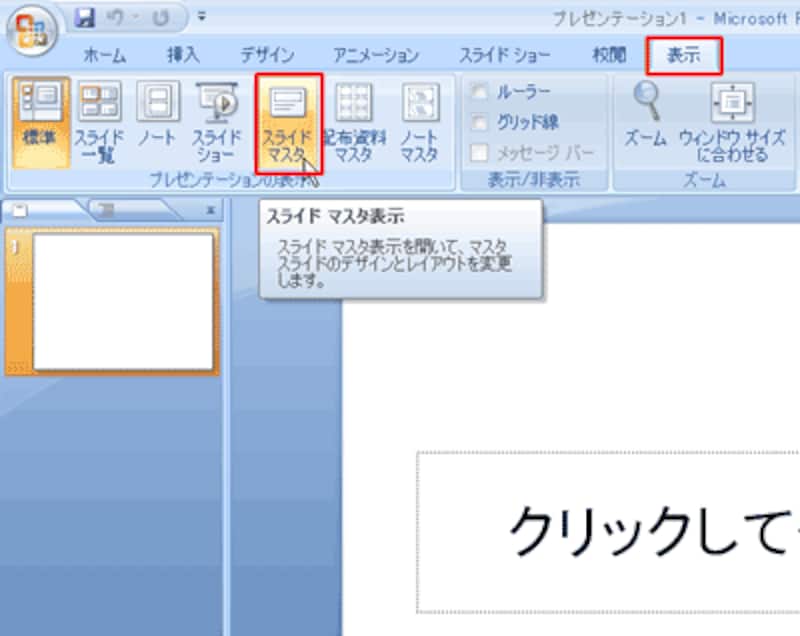The image size is (800, 636).
Task: Open the デザイン ribbon tab
Action: (x=267, y=55)
